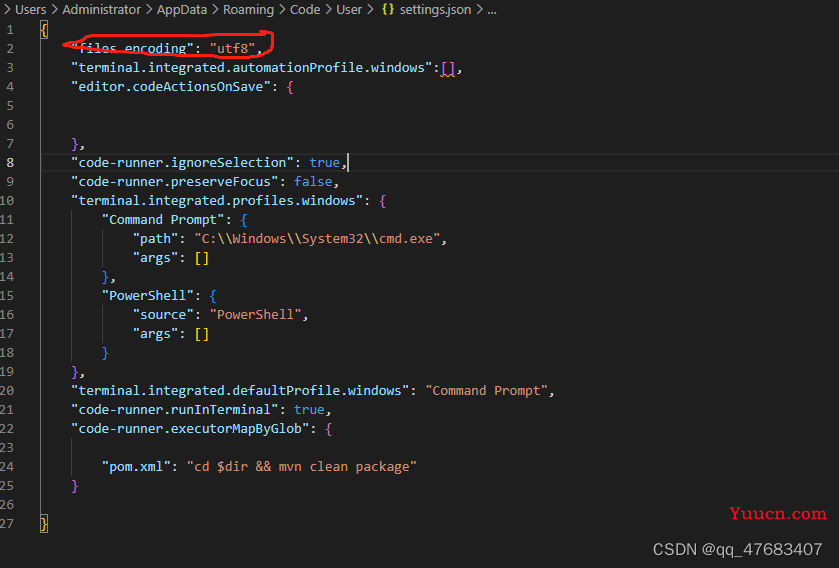Click the false value of preserveFocus

pyautogui.click(x=313, y=182)
